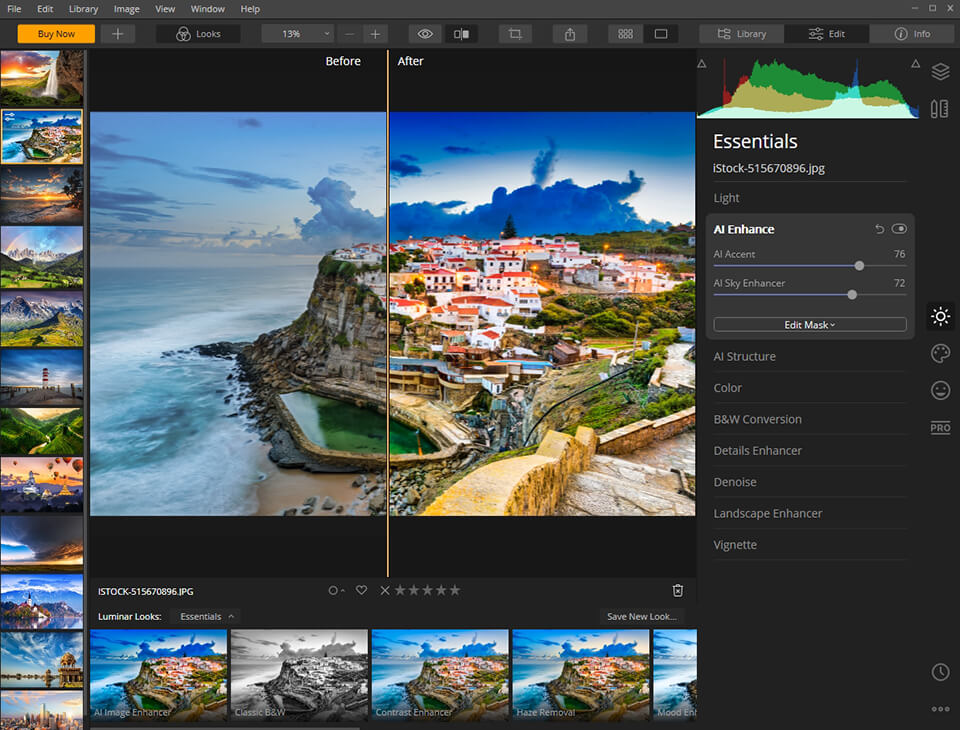Open the Window menu

click(207, 9)
